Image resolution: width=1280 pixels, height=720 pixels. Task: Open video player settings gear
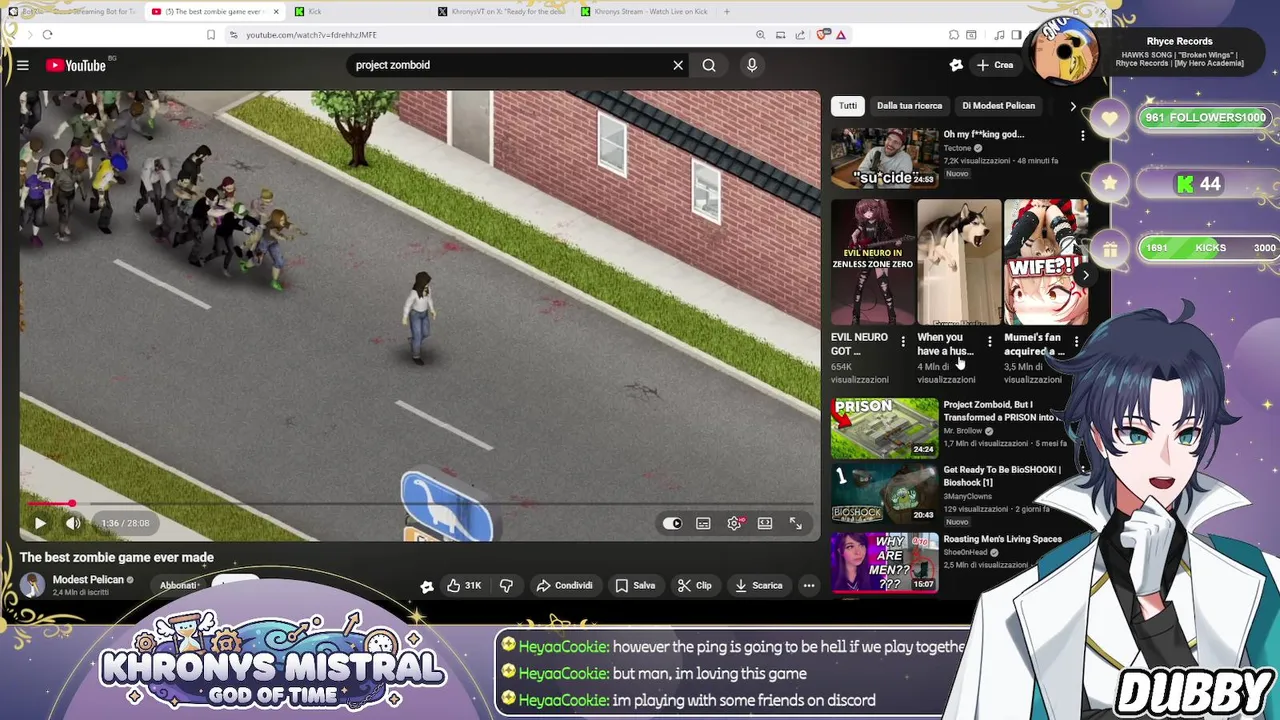[x=734, y=523]
